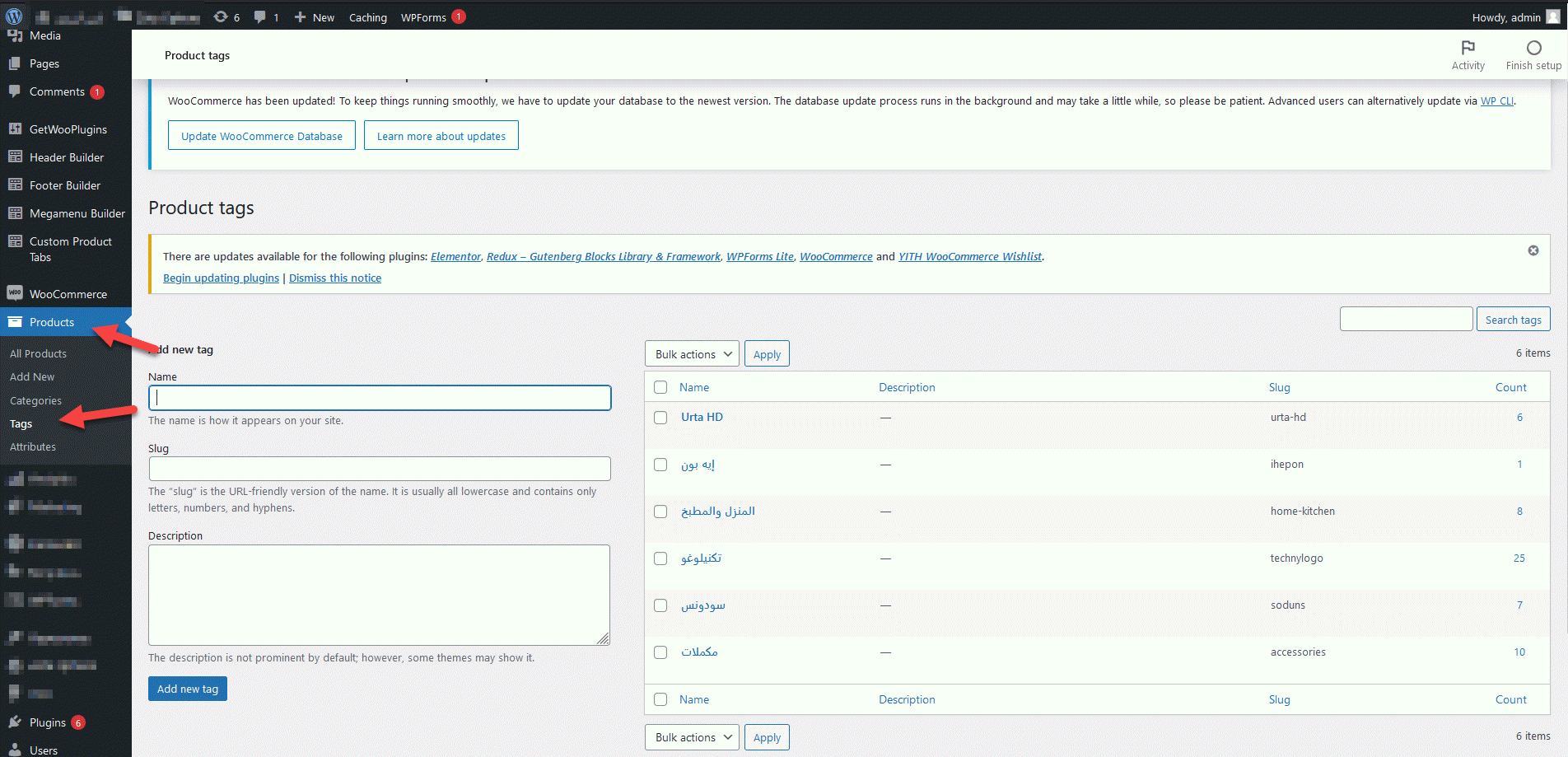Check the Urta HD tag checkbox

pyautogui.click(x=660, y=418)
